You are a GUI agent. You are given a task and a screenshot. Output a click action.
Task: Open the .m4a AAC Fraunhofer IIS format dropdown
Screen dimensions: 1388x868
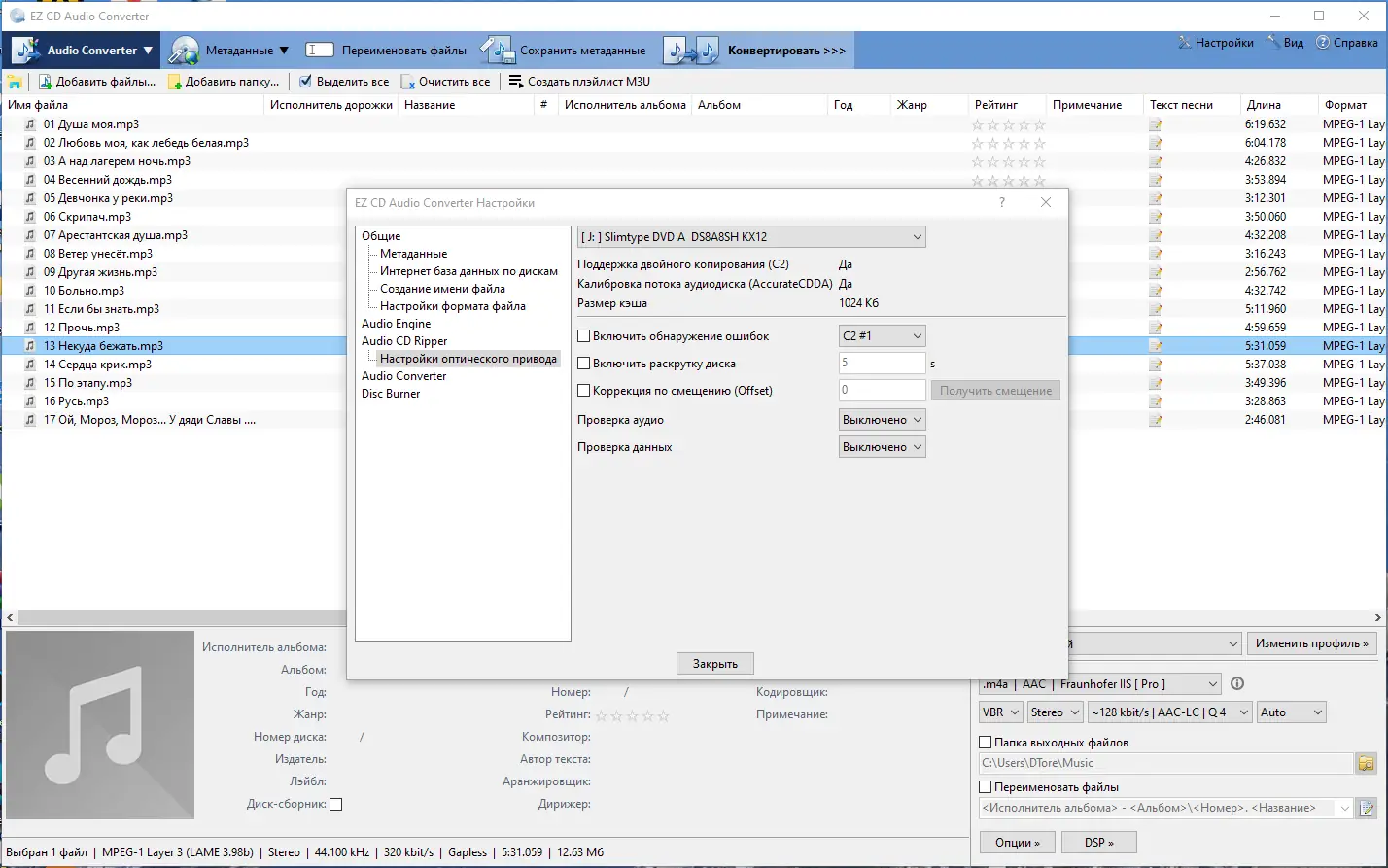[x=1099, y=683]
